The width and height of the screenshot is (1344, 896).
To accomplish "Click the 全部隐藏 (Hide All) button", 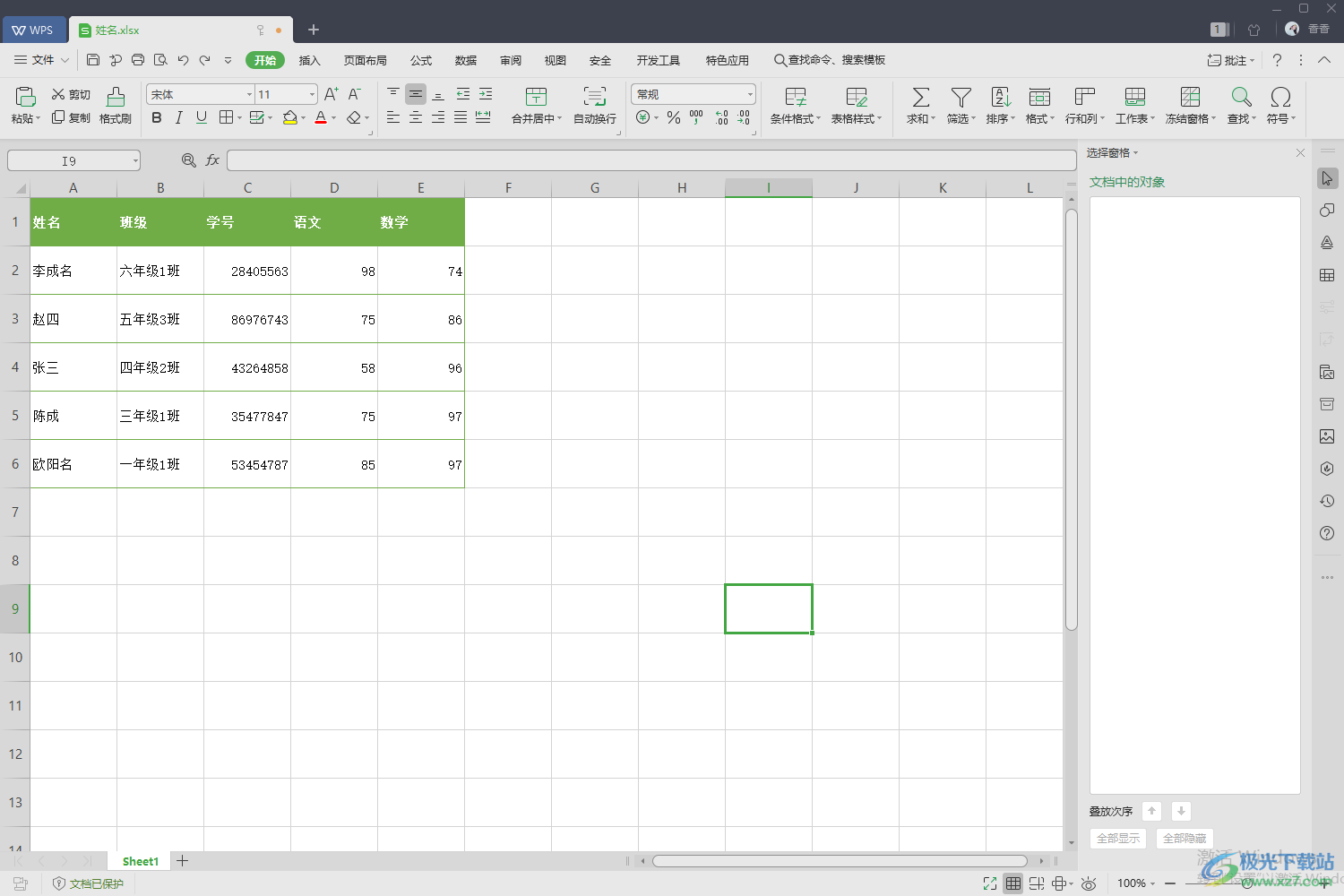I will pyautogui.click(x=1185, y=839).
